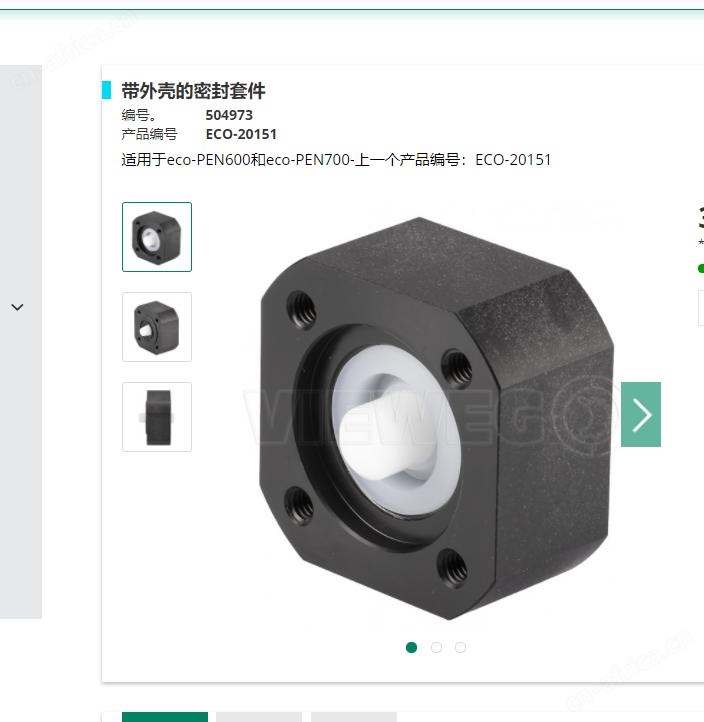Switch to the last gray tab at the bottom
This screenshot has height=722, width=704.
tap(354, 717)
